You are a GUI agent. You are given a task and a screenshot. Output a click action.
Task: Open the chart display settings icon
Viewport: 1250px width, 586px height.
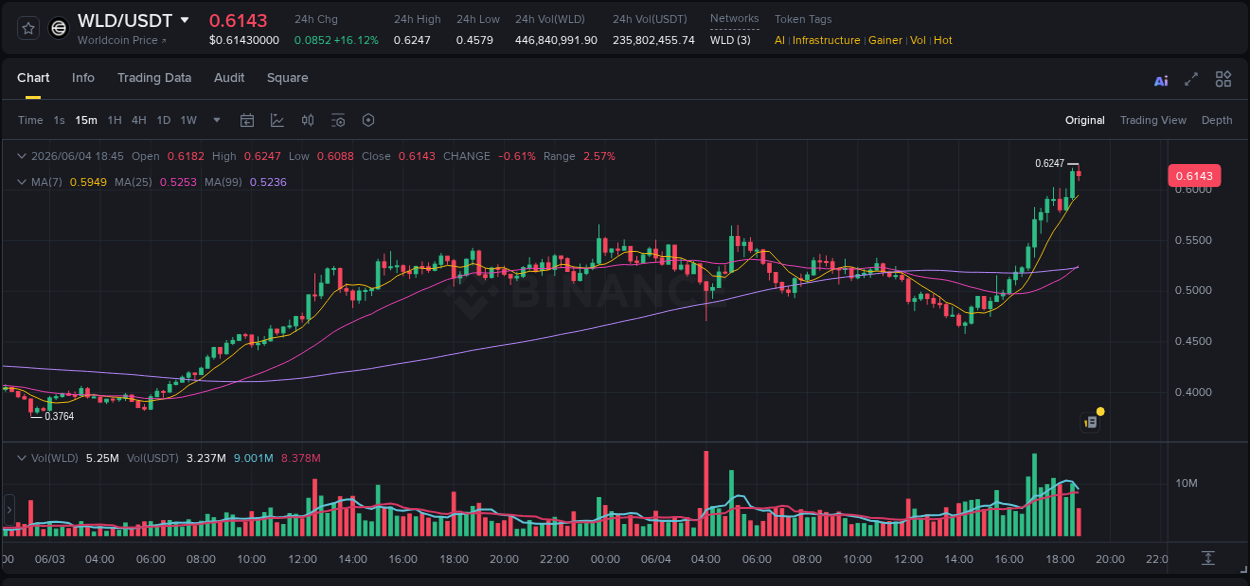pyautogui.click(x=338, y=120)
